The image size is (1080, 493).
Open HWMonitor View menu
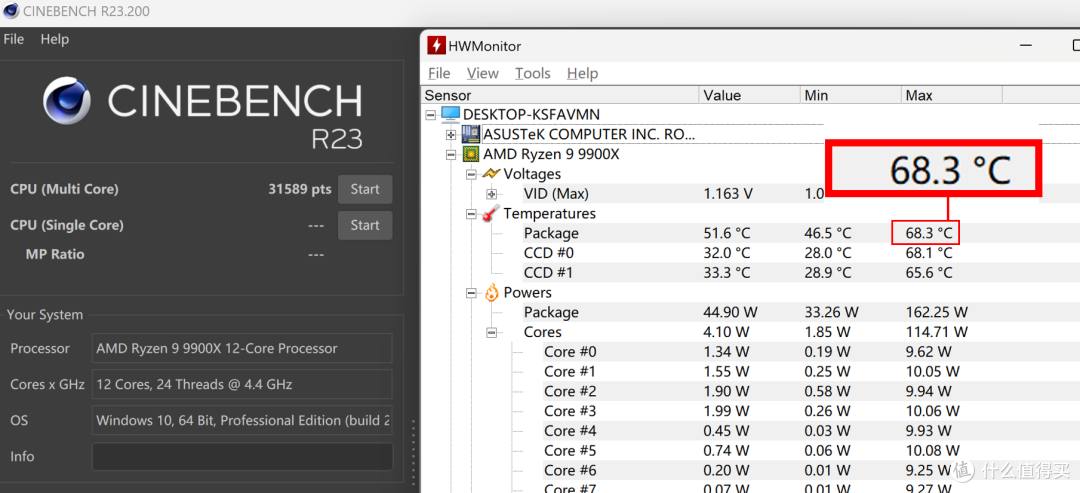483,73
